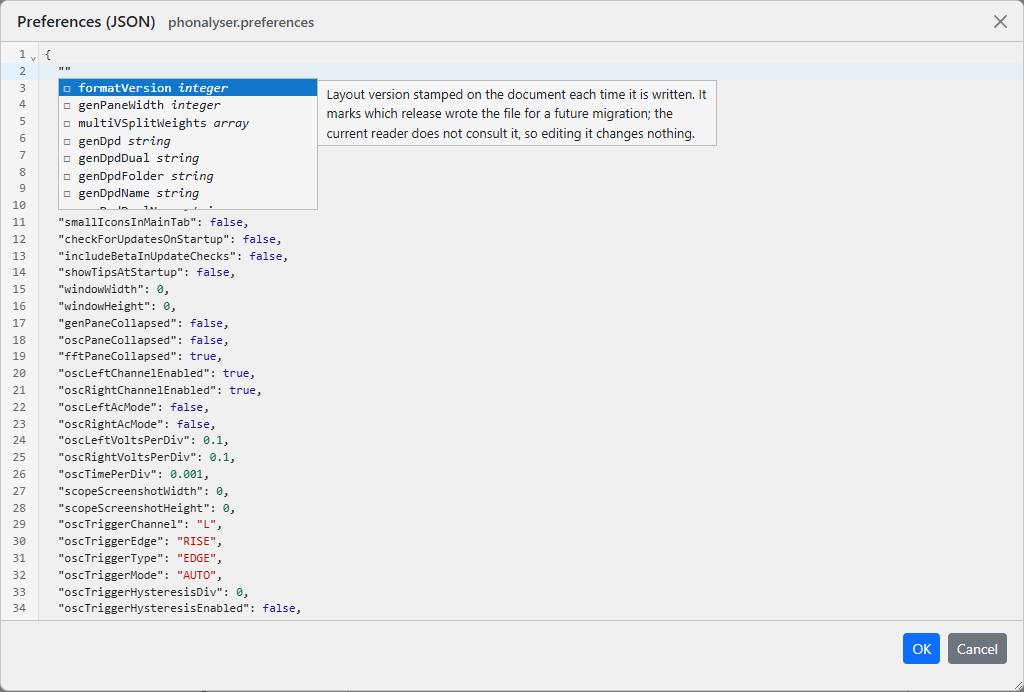Confirm changes with the OK button
The width and height of the screenshot is (1024, 692).
[x=921, y=649]
